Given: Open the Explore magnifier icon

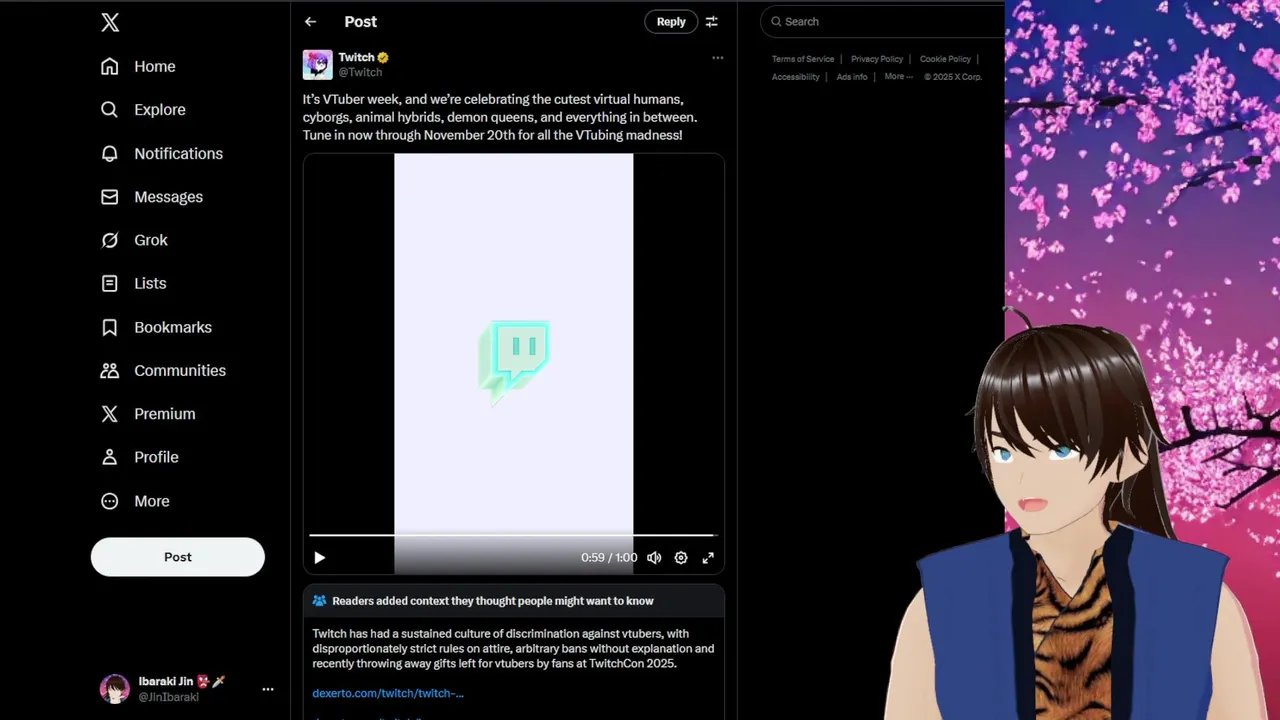Looking at the screenshot, I should tap(110, 110).
